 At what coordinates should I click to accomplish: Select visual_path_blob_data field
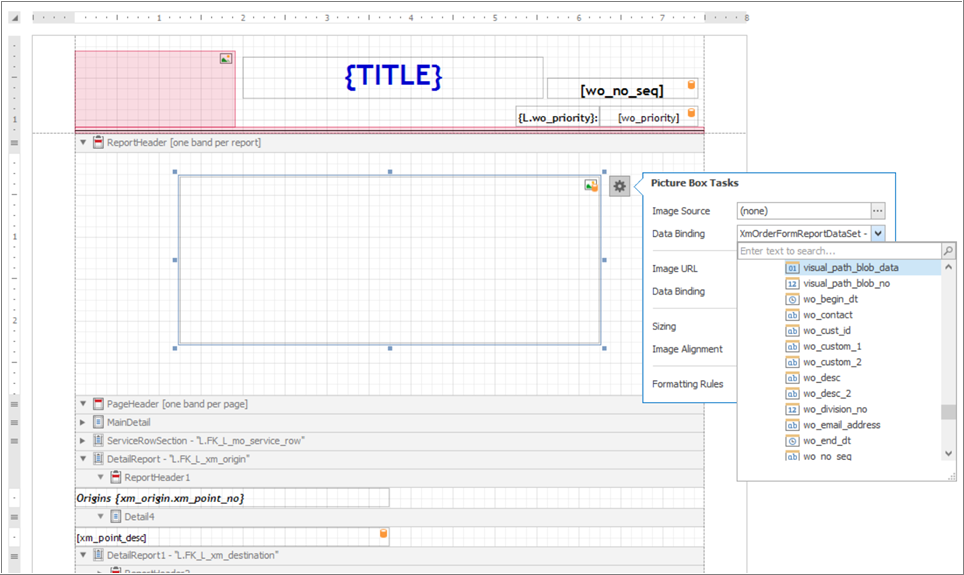(x=850, y=268)
